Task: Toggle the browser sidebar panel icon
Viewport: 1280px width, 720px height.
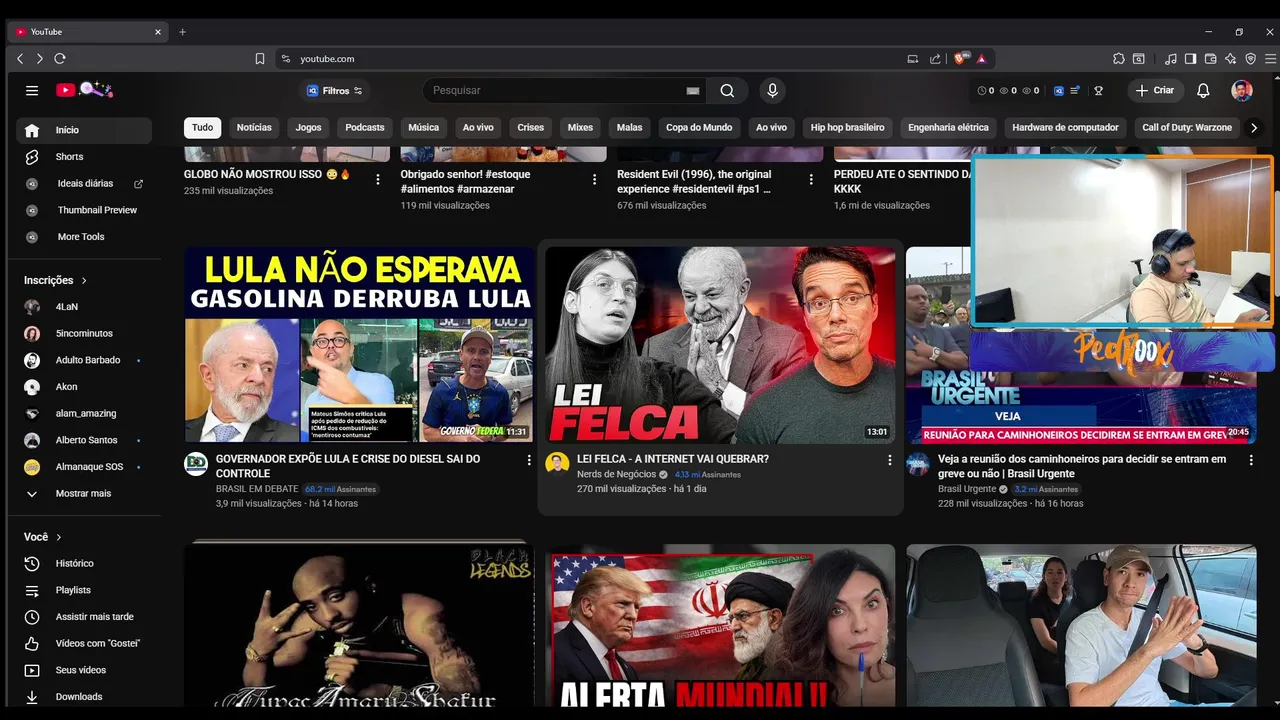Action: point(1190,59)
